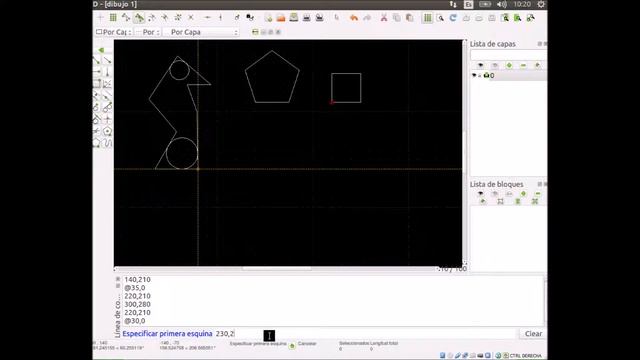Toggle snap on entity
This screenshot has height=360, width=640.
coord(139,18)
